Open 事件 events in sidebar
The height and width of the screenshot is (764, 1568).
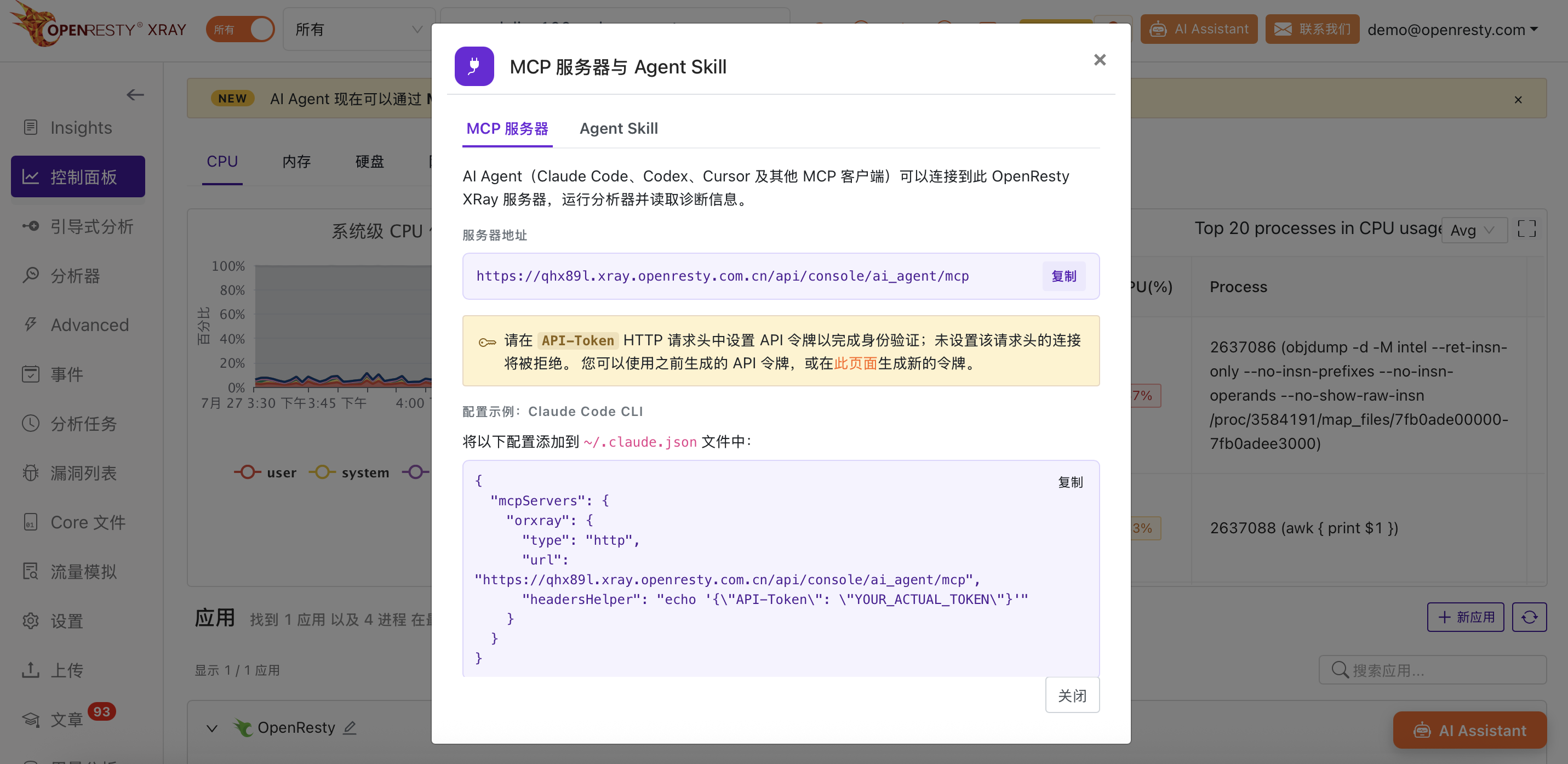pyautogui.click(x=67, y=374)
